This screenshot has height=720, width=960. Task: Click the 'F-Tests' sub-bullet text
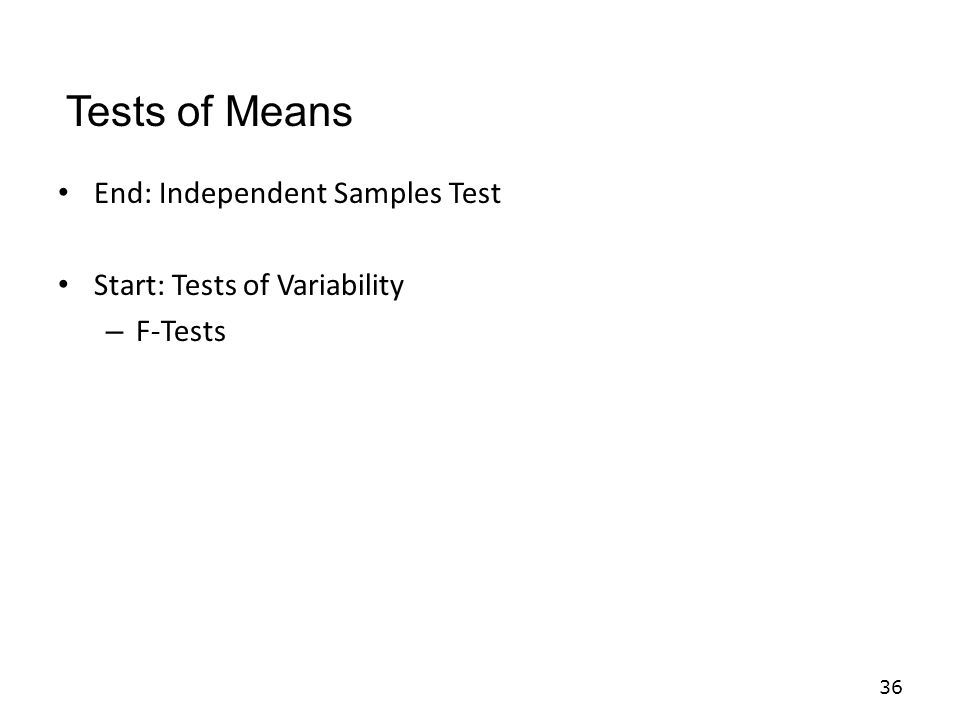[181, 332]
